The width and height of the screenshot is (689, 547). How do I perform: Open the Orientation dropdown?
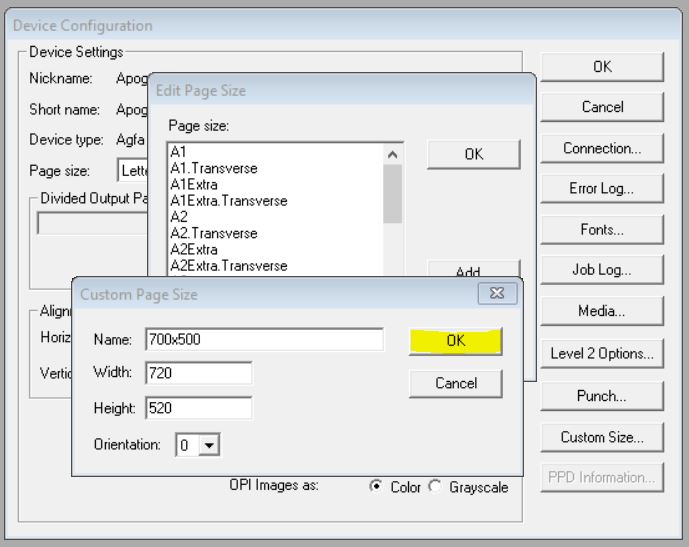[x=209, y=445]
